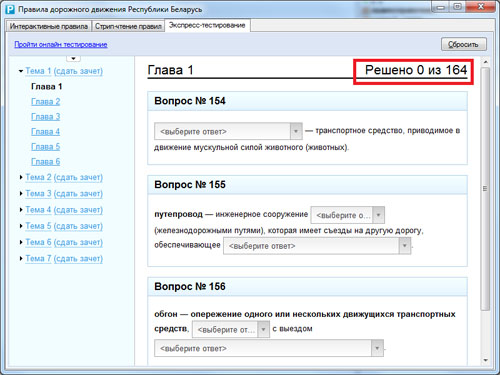Open Тема 7 (сдать зачет) link

click(64, 259)
